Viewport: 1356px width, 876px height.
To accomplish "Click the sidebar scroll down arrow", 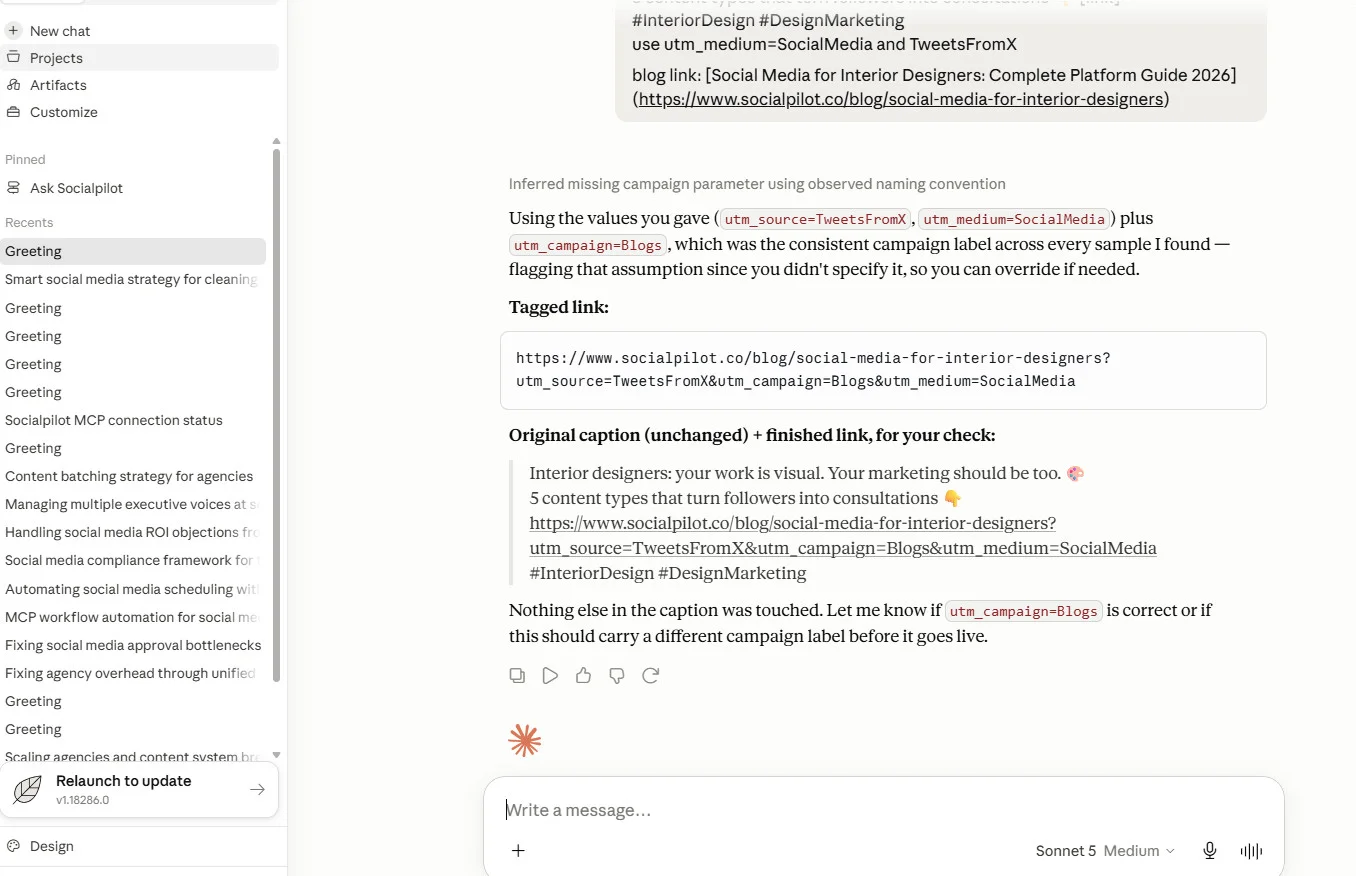I will point(277,755).
